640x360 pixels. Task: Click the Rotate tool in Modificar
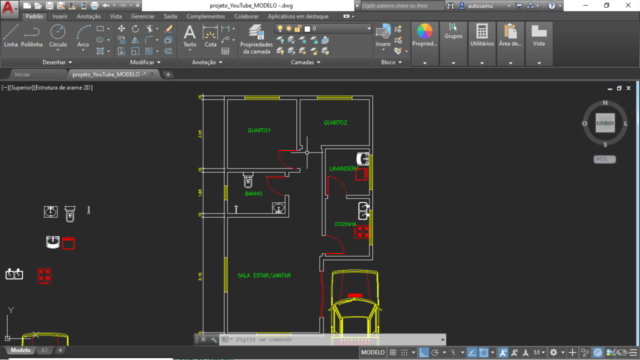135,29
